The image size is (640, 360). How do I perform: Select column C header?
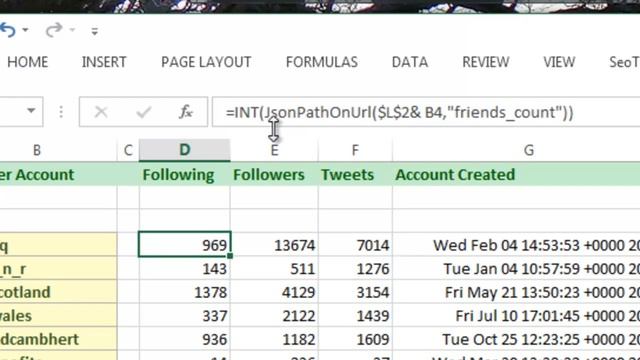coord(128,150)
